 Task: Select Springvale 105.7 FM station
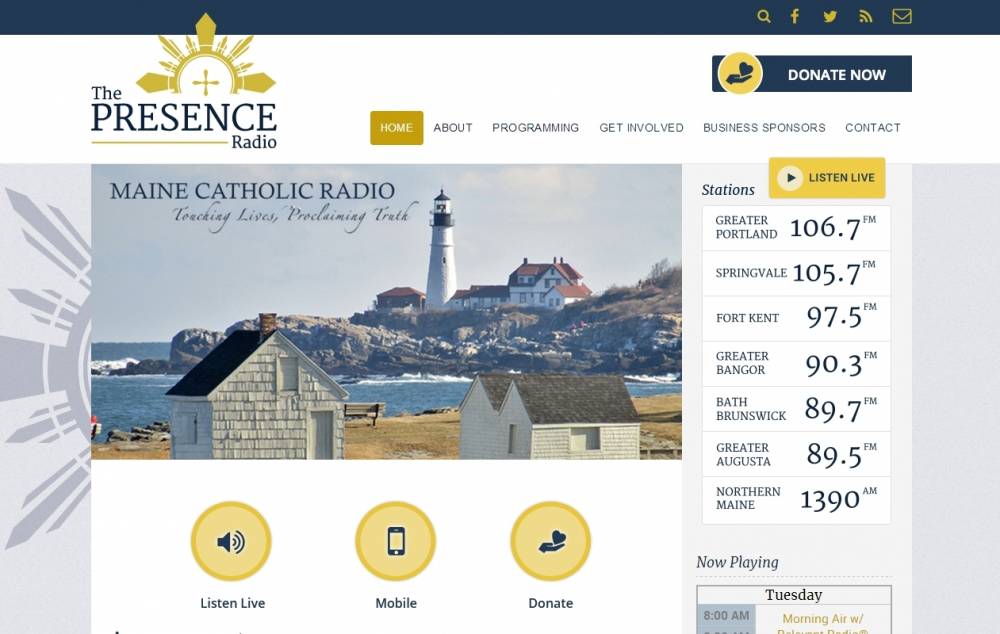pyautogui.click(x=796, y=273)
